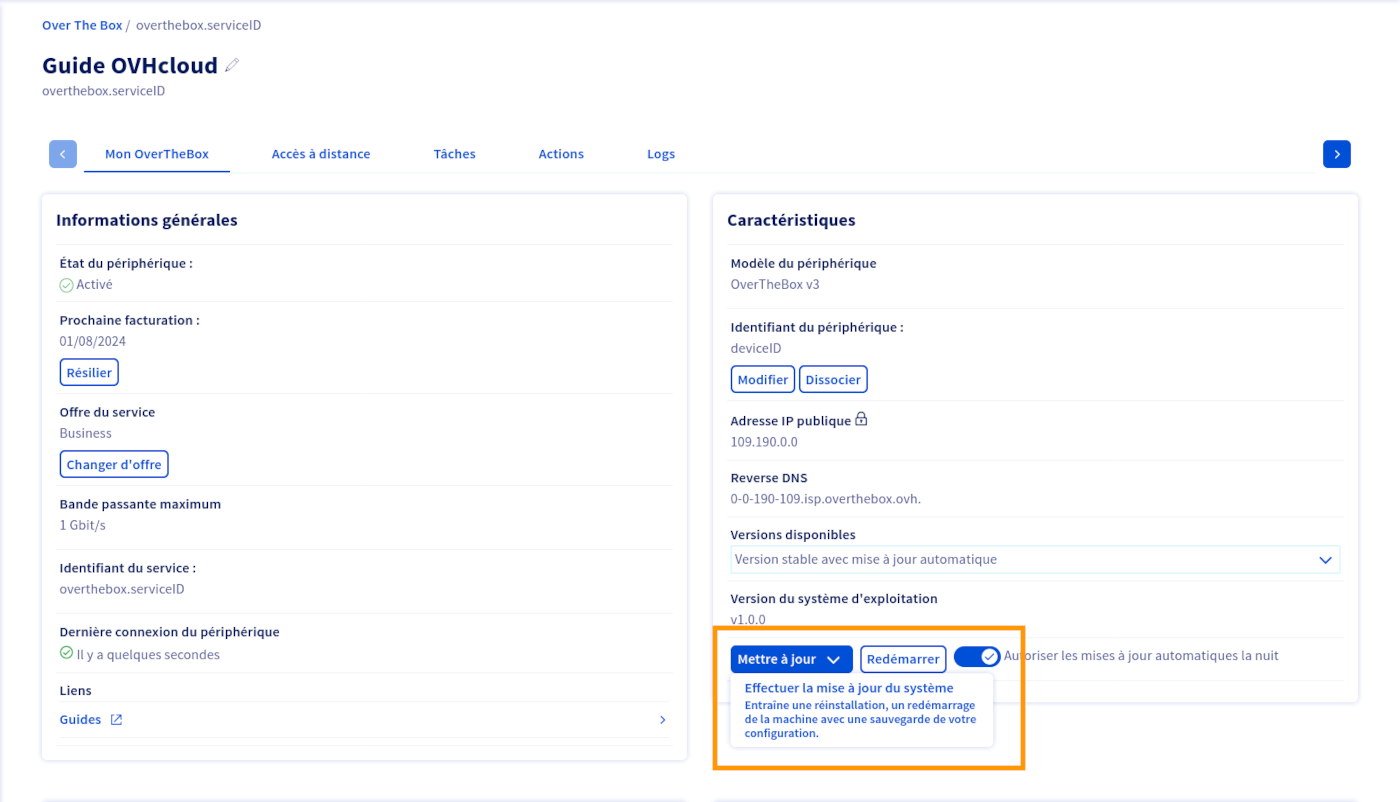
Task: Click the chevron arrow in the Liens row
Action: coord(662,720)
